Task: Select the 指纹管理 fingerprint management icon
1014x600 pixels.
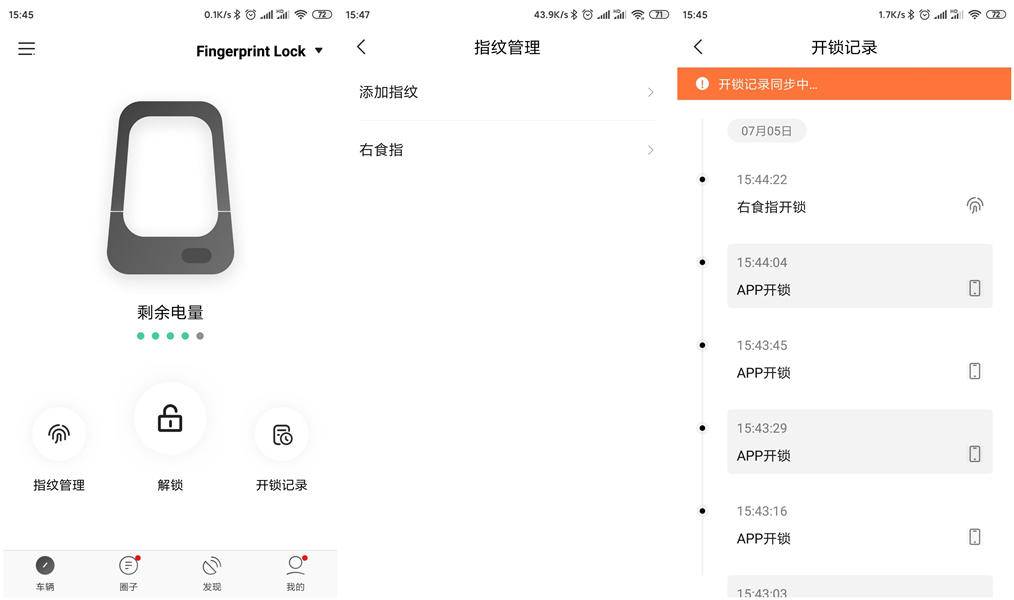Action: coord(59,434)
